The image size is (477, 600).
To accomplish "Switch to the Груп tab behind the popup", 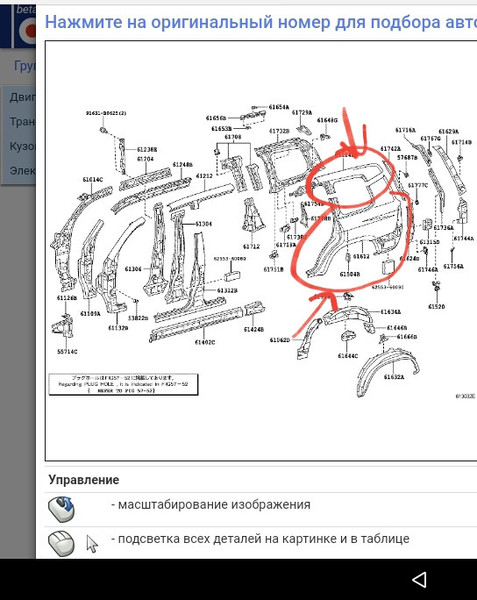I will (24, 66).
